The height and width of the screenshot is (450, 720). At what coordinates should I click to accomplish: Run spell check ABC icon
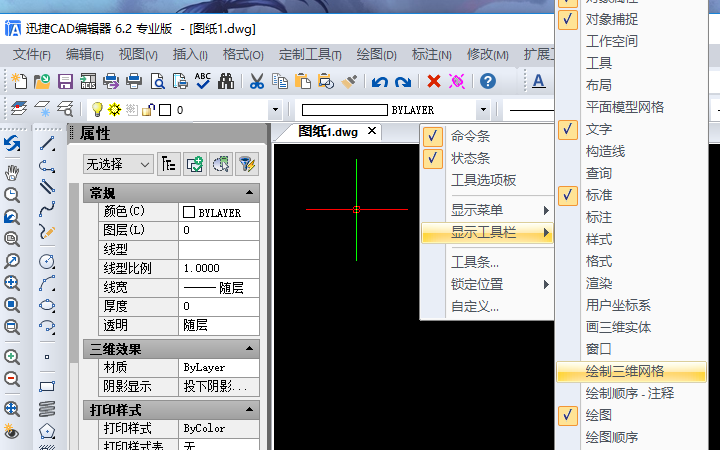pyautogui.click(x=202, y=81)
